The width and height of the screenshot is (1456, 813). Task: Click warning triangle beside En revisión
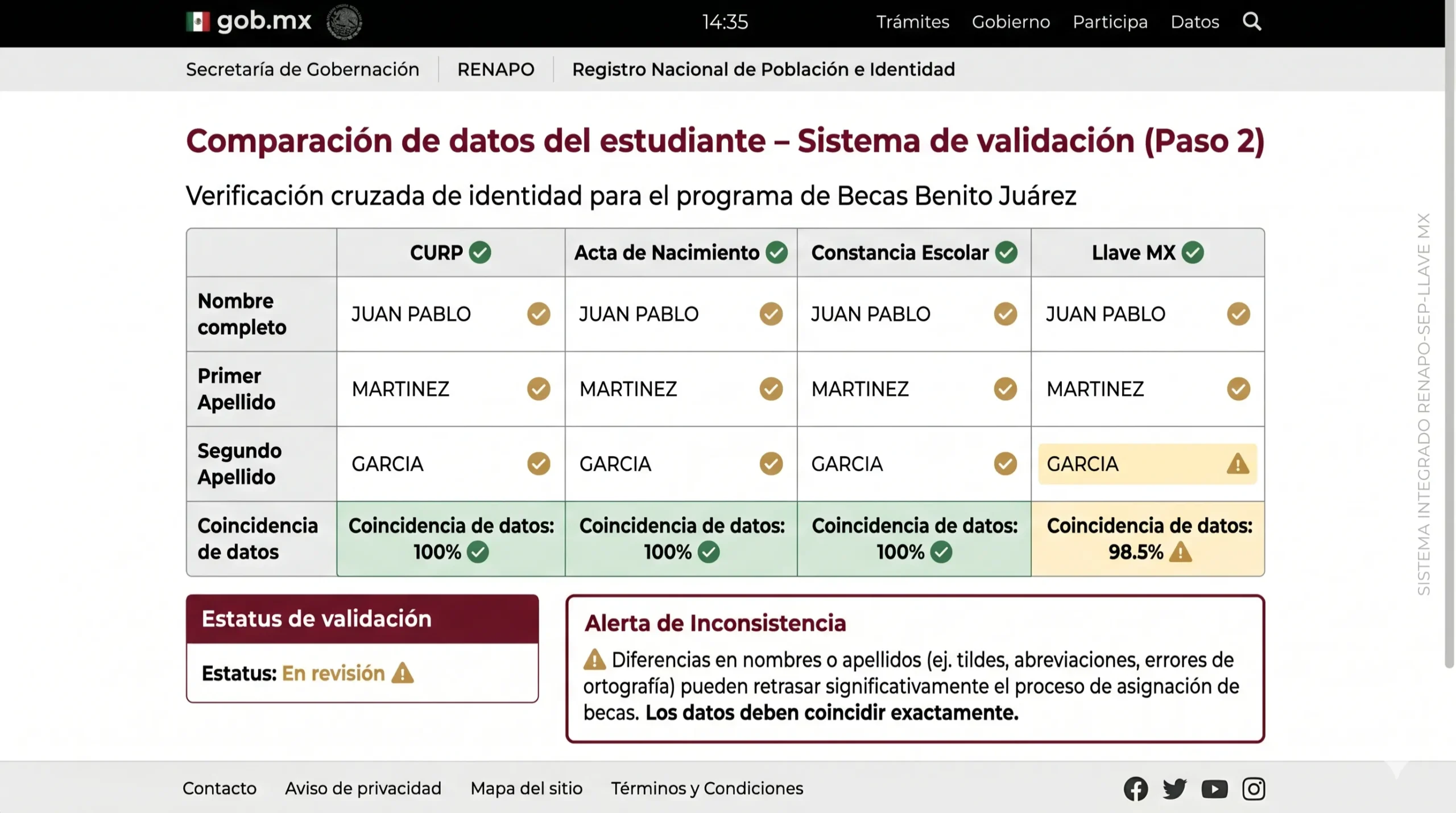403,672
